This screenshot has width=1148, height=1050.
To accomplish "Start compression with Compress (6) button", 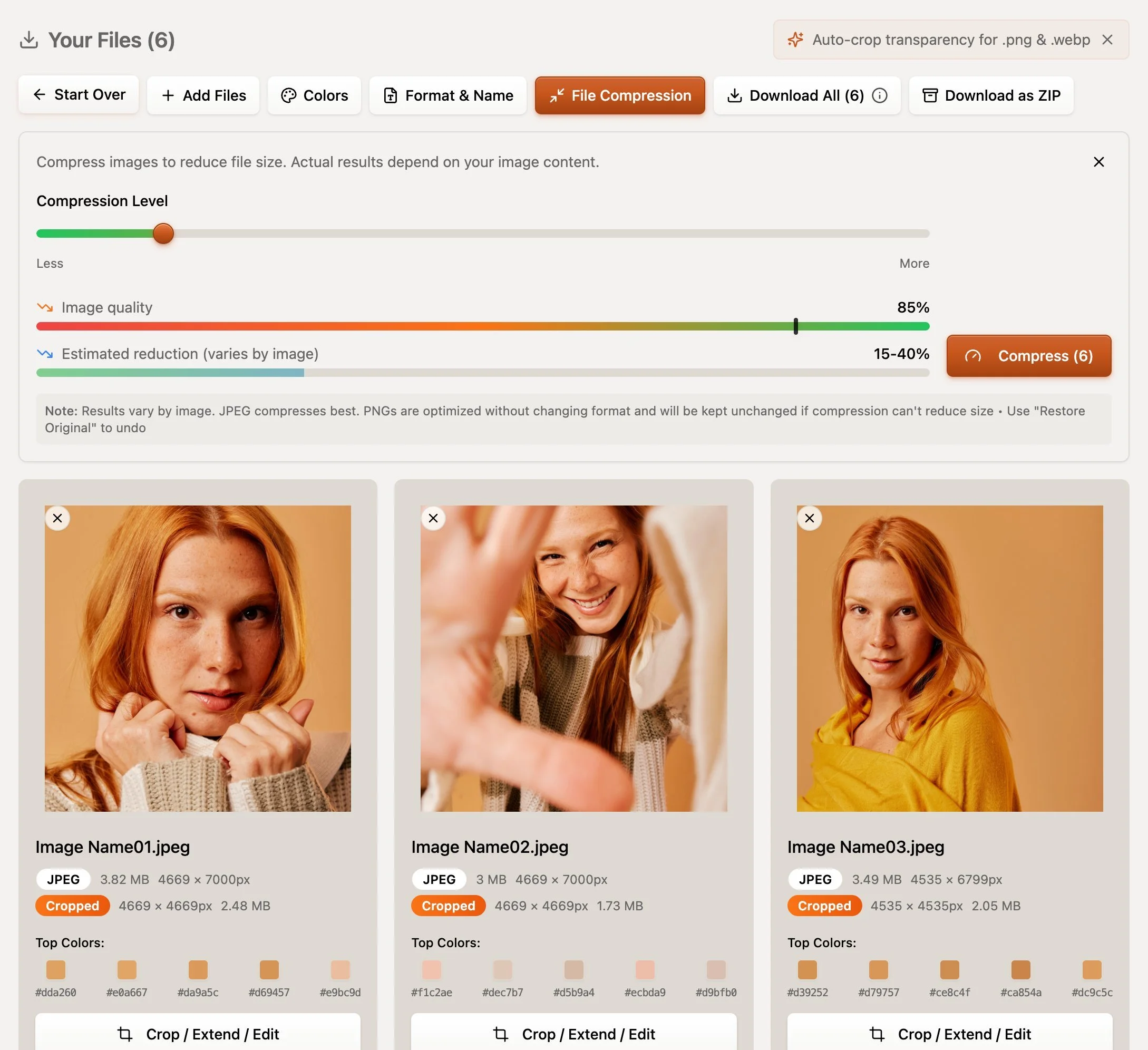I will [1028, 356].
